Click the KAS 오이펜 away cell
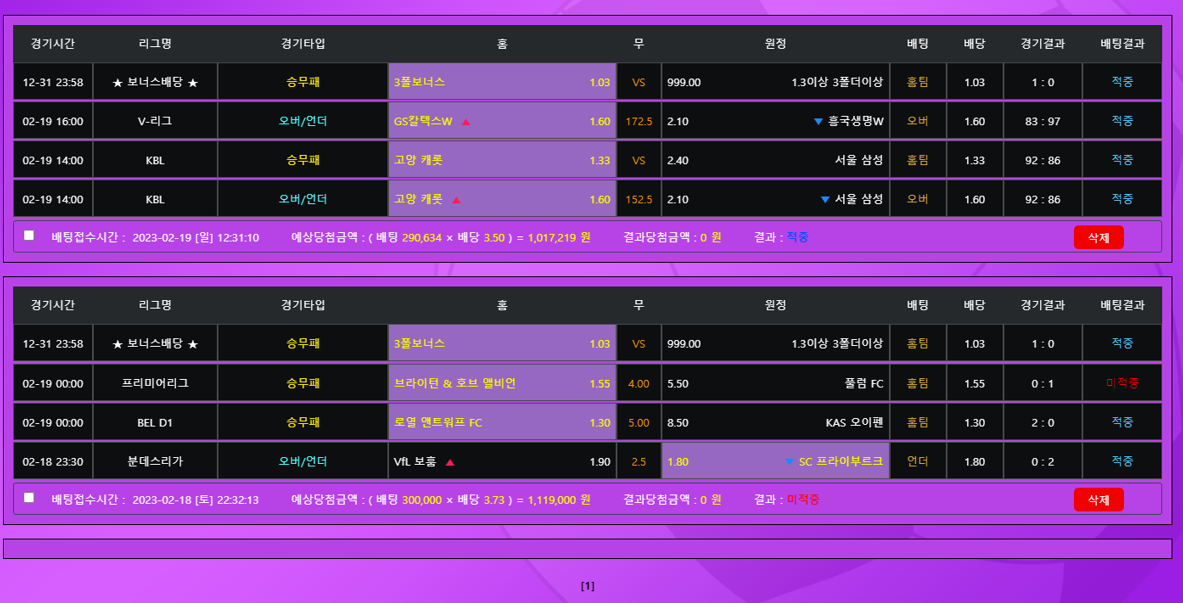 pyautogui.click(x=775, y=422)
